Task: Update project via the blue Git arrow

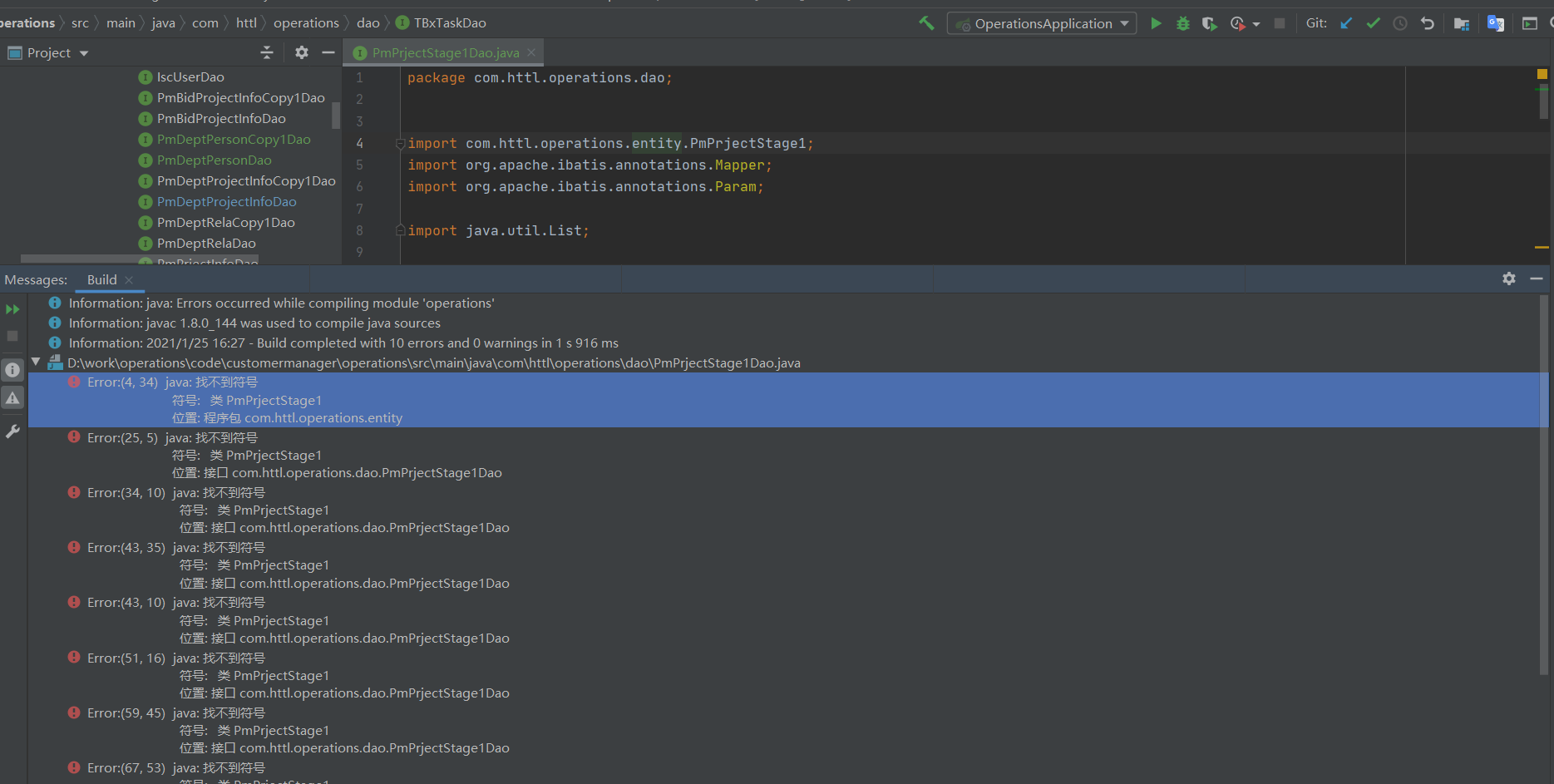Action: click(x=1346, y=23)
